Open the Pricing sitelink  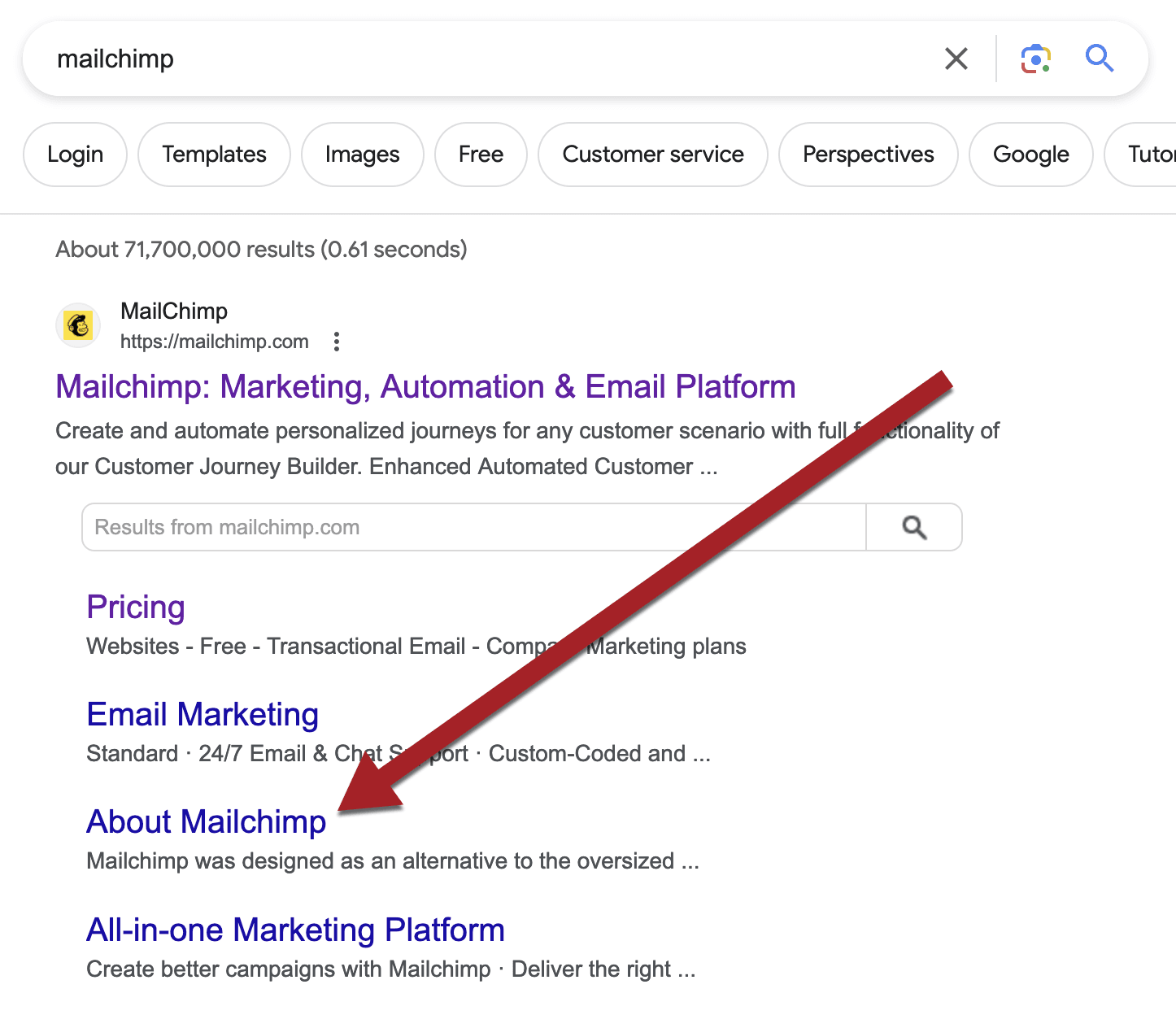(135, 607)
